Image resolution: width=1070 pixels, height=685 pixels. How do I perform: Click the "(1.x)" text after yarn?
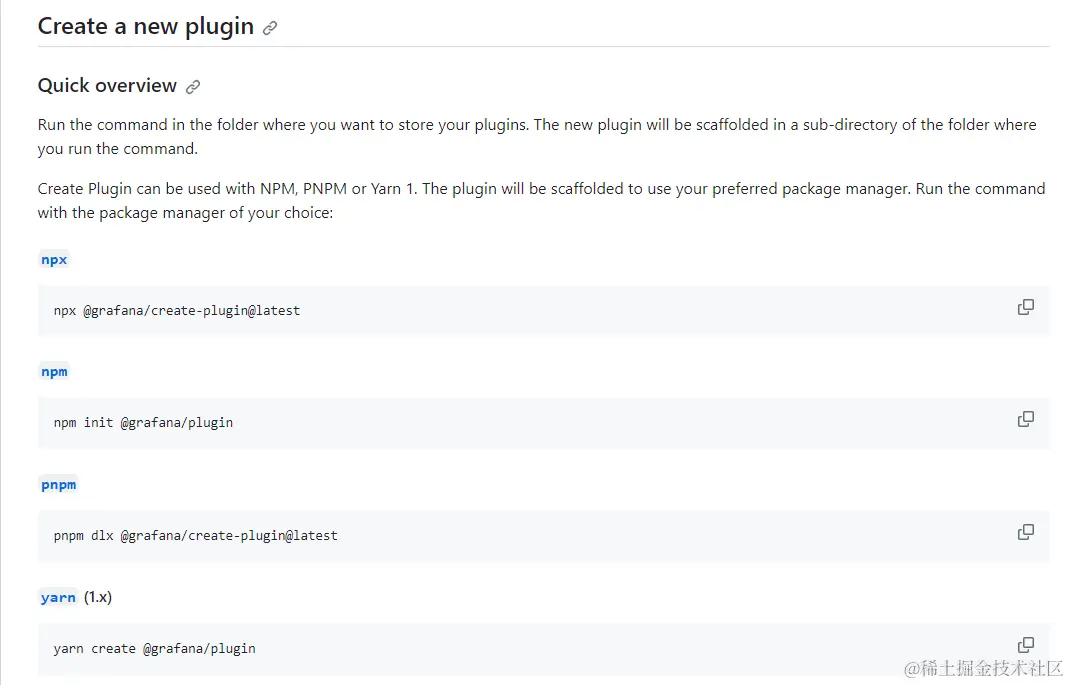(x=98, y=597)
